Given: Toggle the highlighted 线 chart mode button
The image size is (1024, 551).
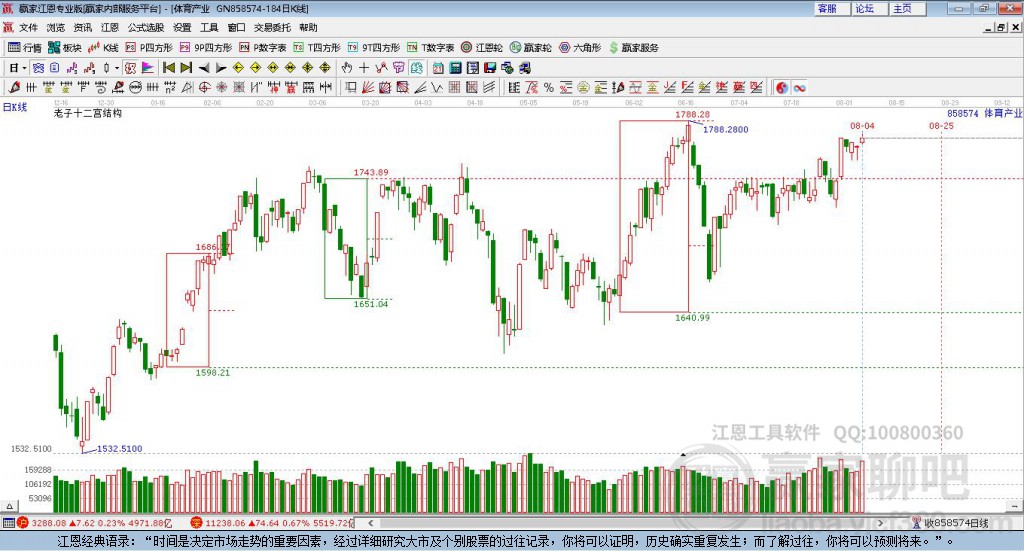Looking at the screenshot, I should pos(417,68).
